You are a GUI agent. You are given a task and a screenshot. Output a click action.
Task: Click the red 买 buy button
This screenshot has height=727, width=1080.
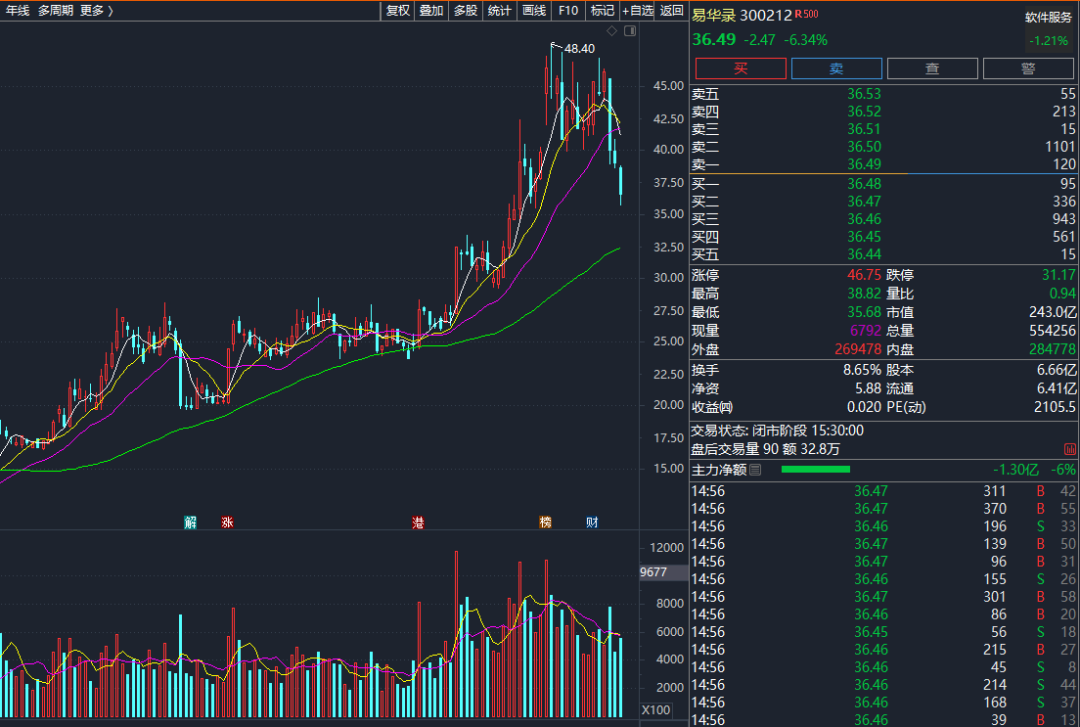tap(740, 68)
